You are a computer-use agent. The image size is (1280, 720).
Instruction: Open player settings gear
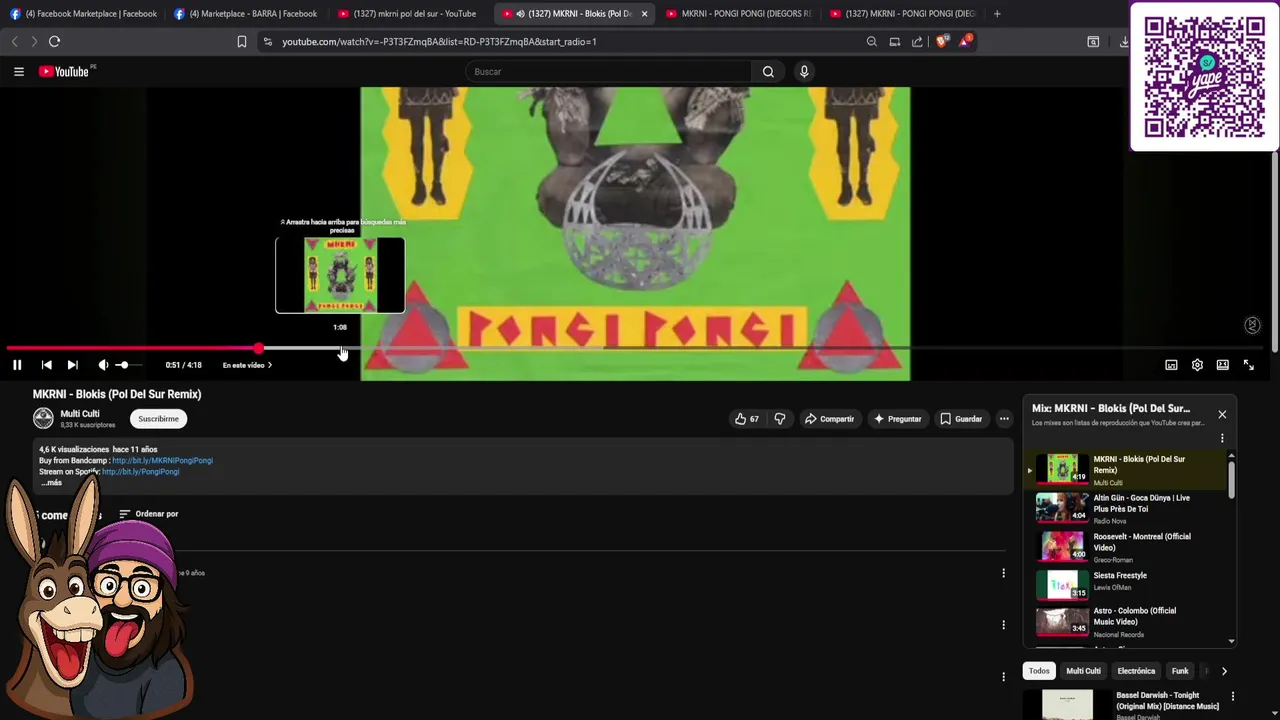point(1197,365)
